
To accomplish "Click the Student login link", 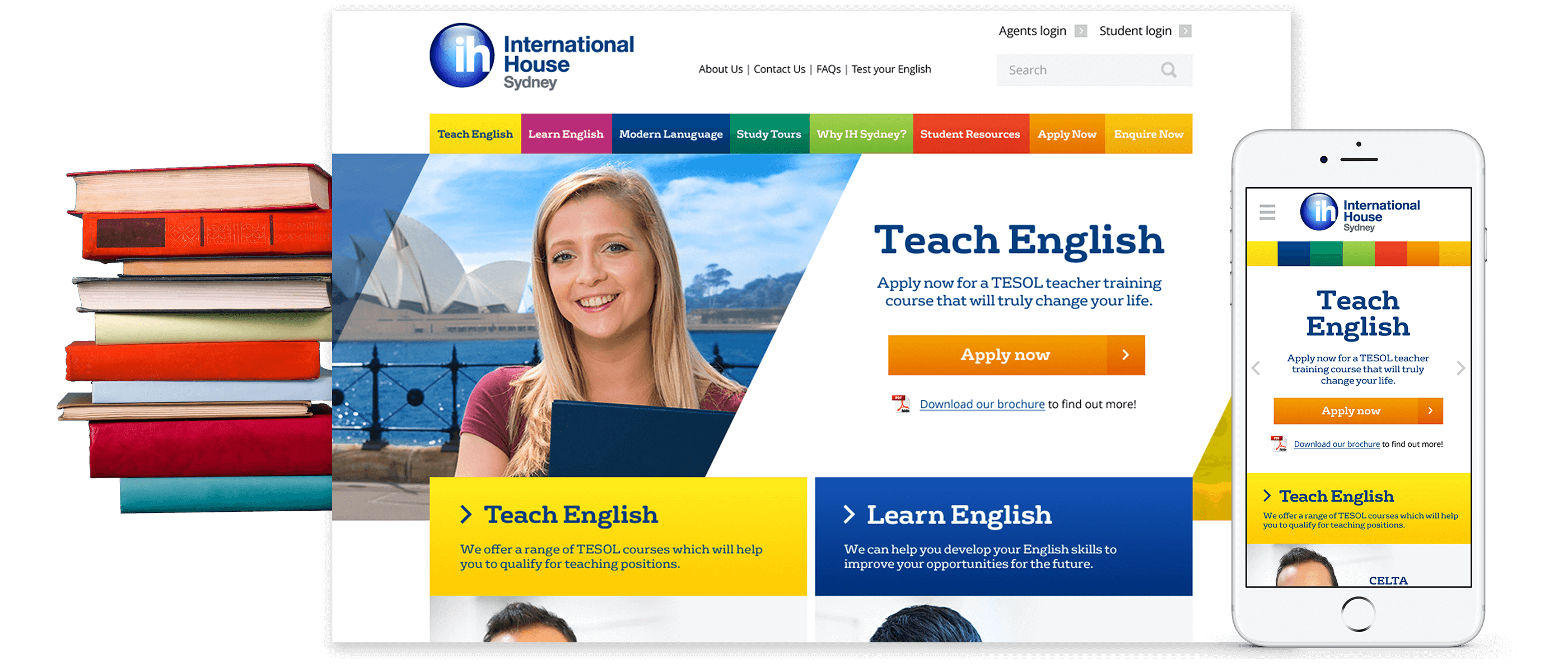I will click(1135, 31).
